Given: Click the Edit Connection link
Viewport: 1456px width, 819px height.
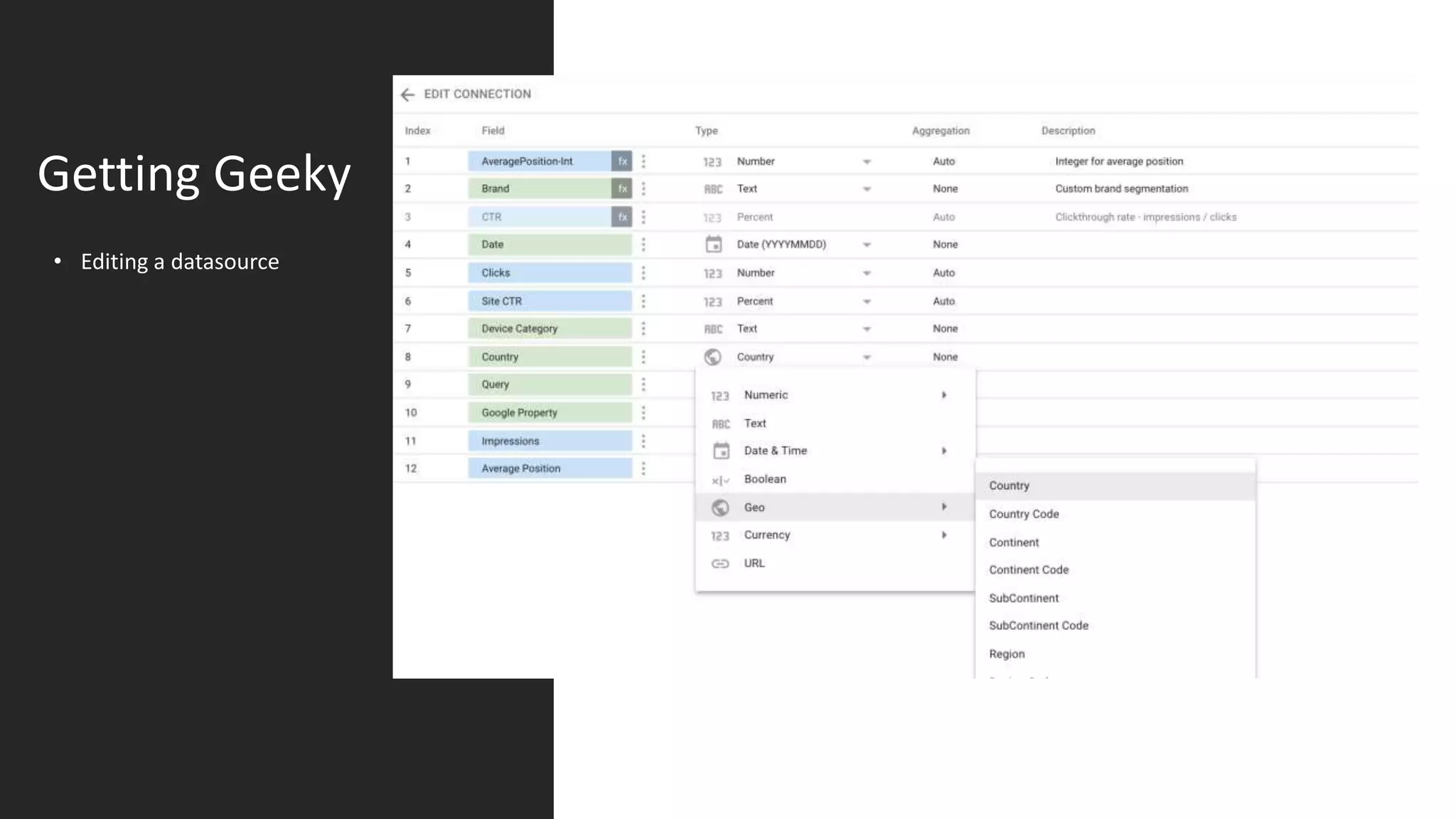Looking at the screenshot, I should click(x=477, y=94).
